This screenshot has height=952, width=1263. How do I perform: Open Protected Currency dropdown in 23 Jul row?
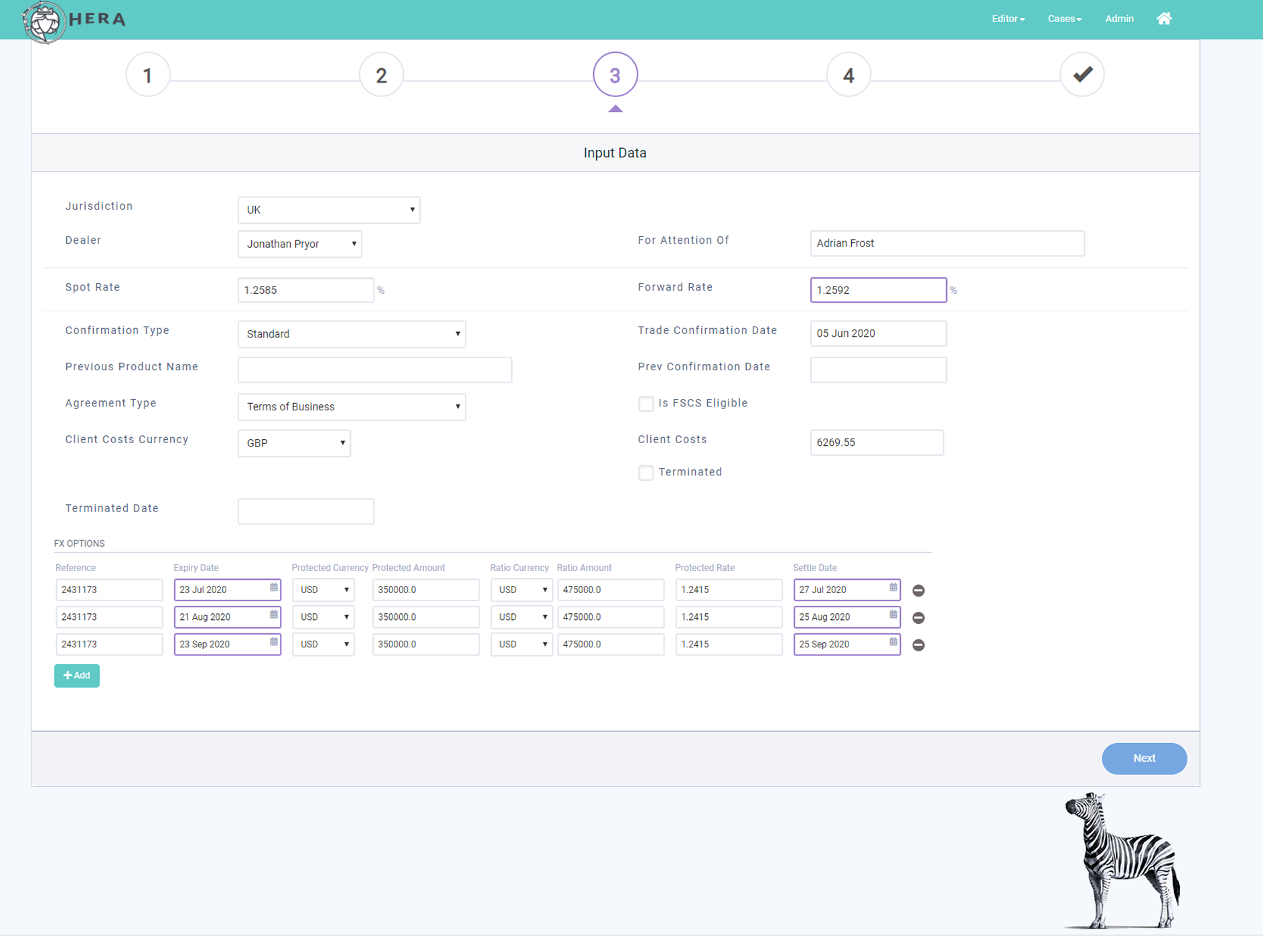coord(323,590)
